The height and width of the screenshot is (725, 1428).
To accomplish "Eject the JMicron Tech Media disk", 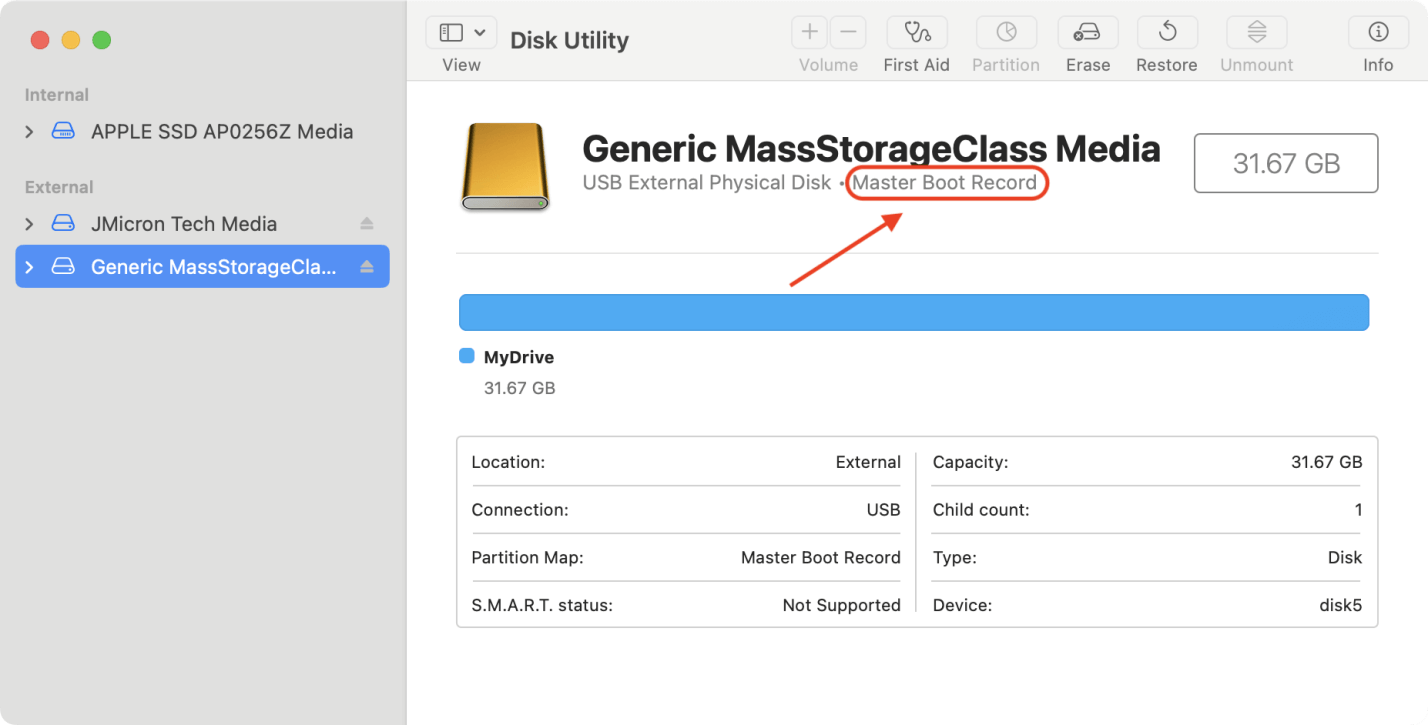I will (x=367, y=224).
